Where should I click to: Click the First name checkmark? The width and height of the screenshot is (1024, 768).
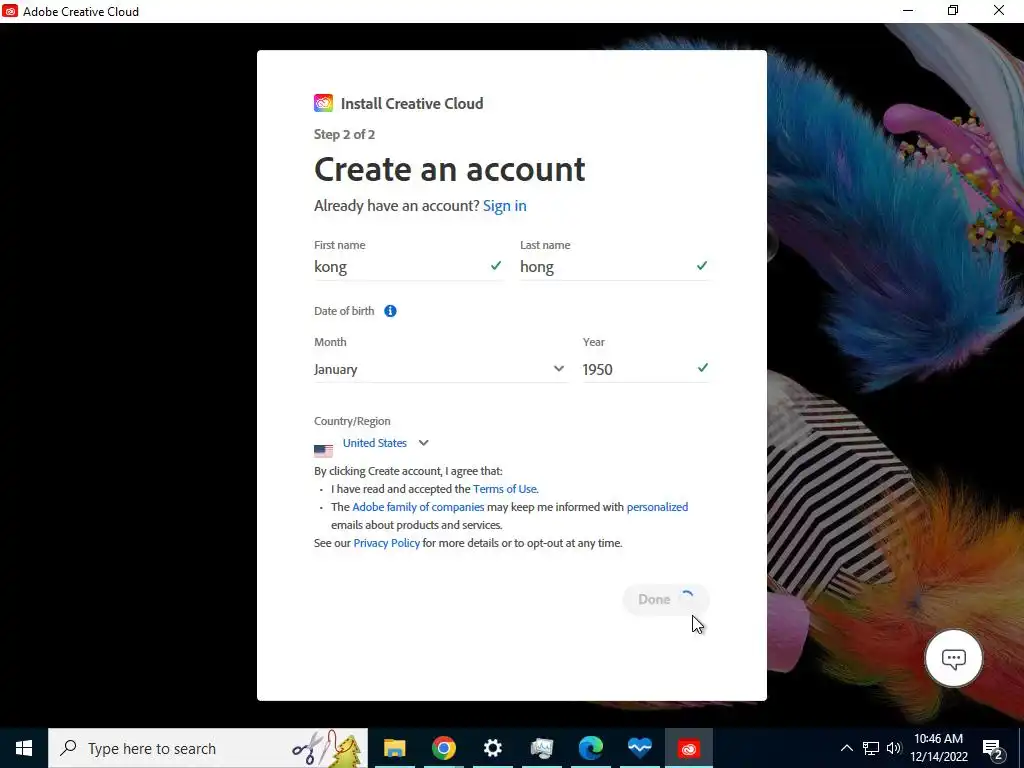(496, 265)
